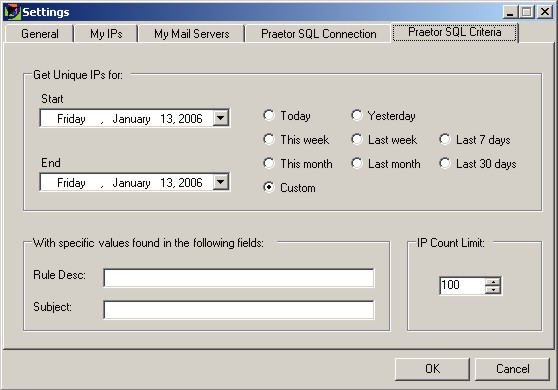Minimize the Settings window
558x390 pixels.
(510, 12)
